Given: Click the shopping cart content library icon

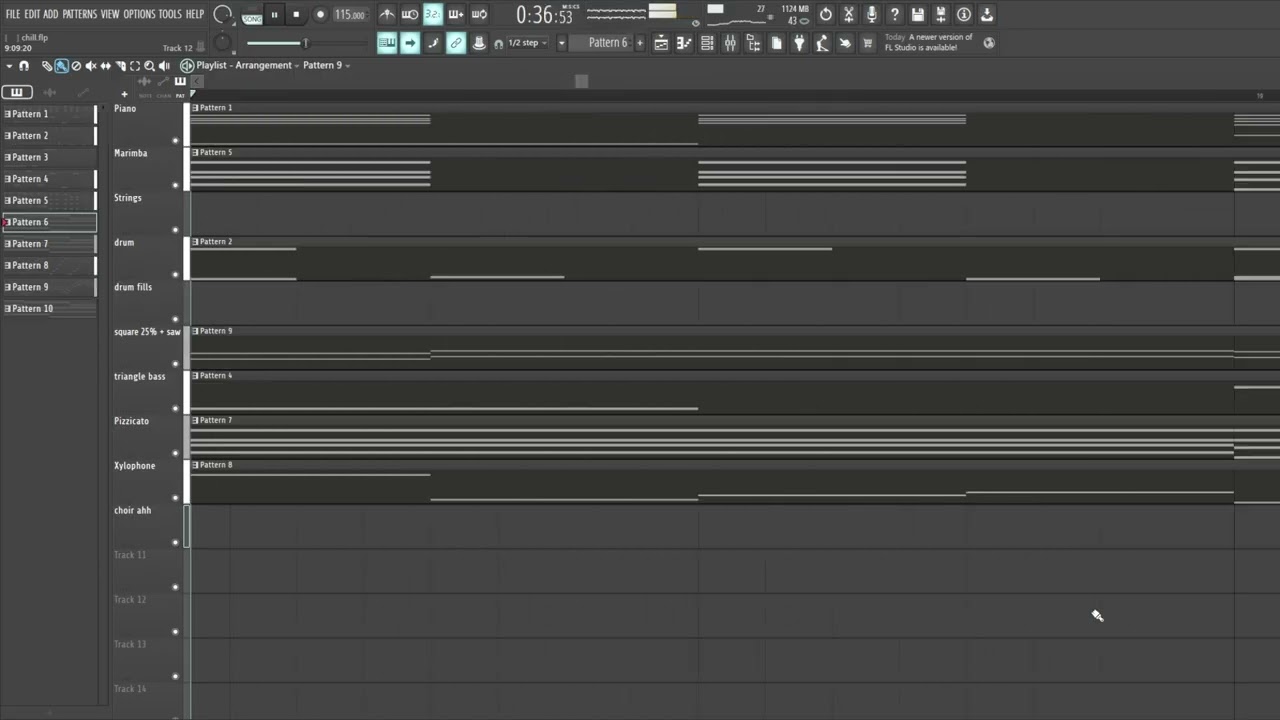Looking at the screenshot, I should (x=868, y=43).
